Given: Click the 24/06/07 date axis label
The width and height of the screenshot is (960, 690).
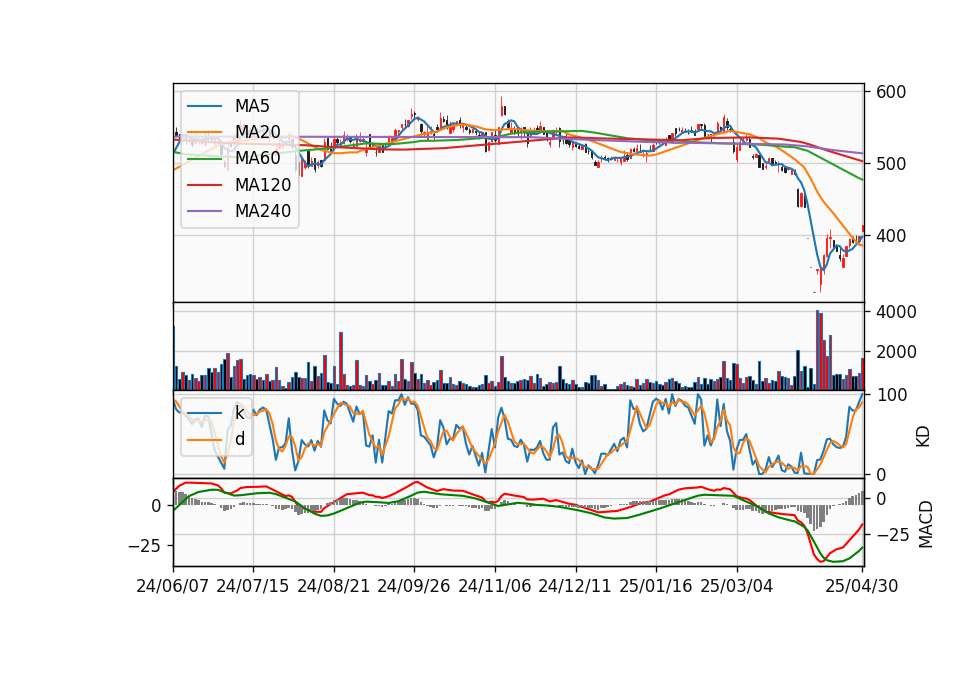Looking at the screenshot, I should 173,586.
